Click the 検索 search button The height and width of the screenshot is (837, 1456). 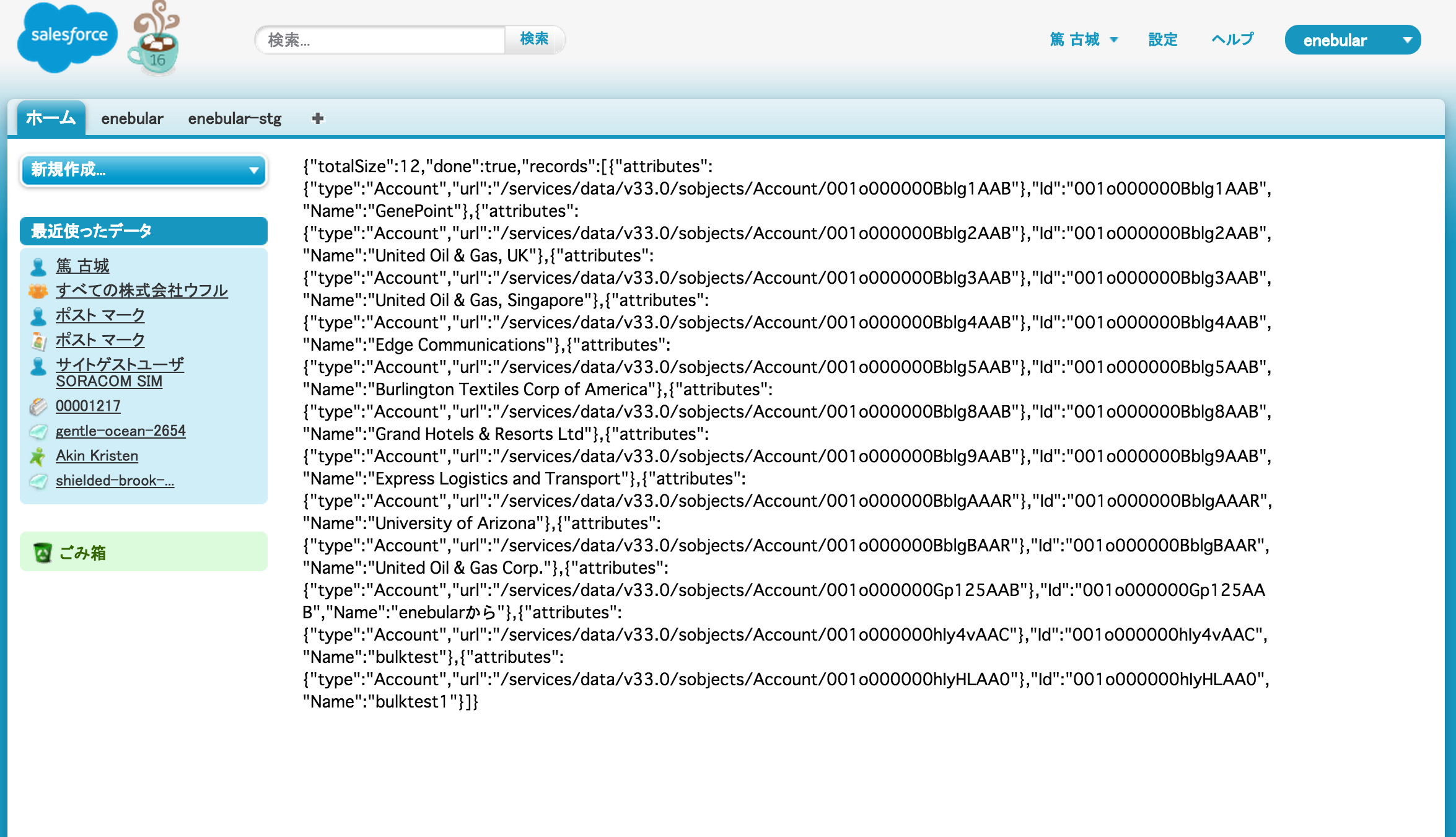(534, 39)
